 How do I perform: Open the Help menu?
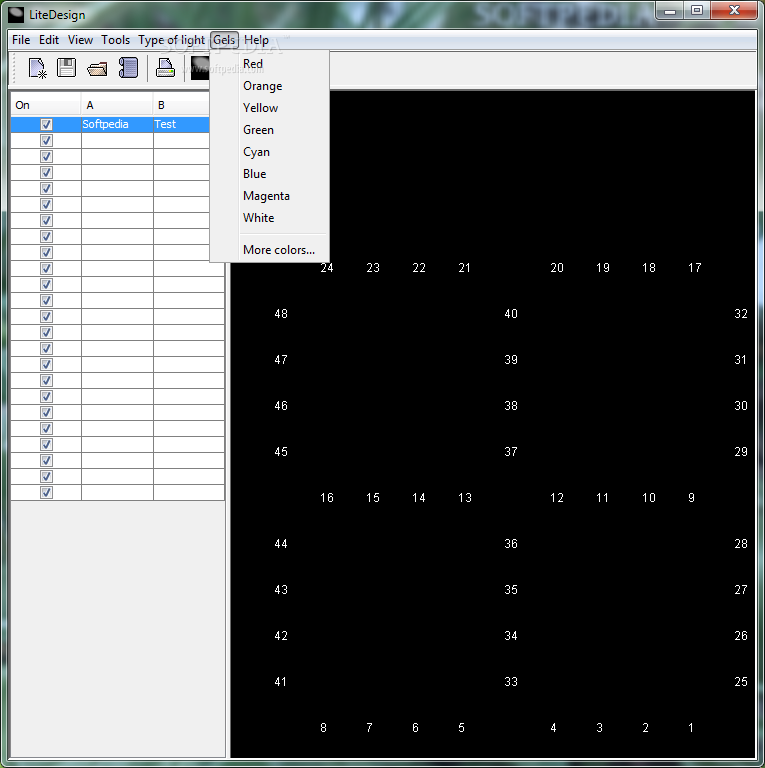tap(256, 40)
